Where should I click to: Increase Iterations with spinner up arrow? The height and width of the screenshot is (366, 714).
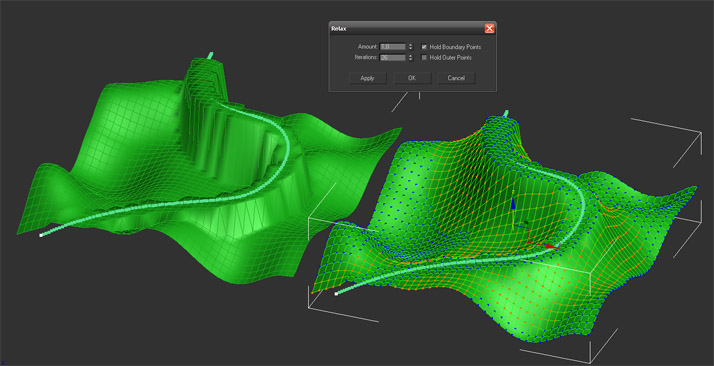(x=410, y=56)
